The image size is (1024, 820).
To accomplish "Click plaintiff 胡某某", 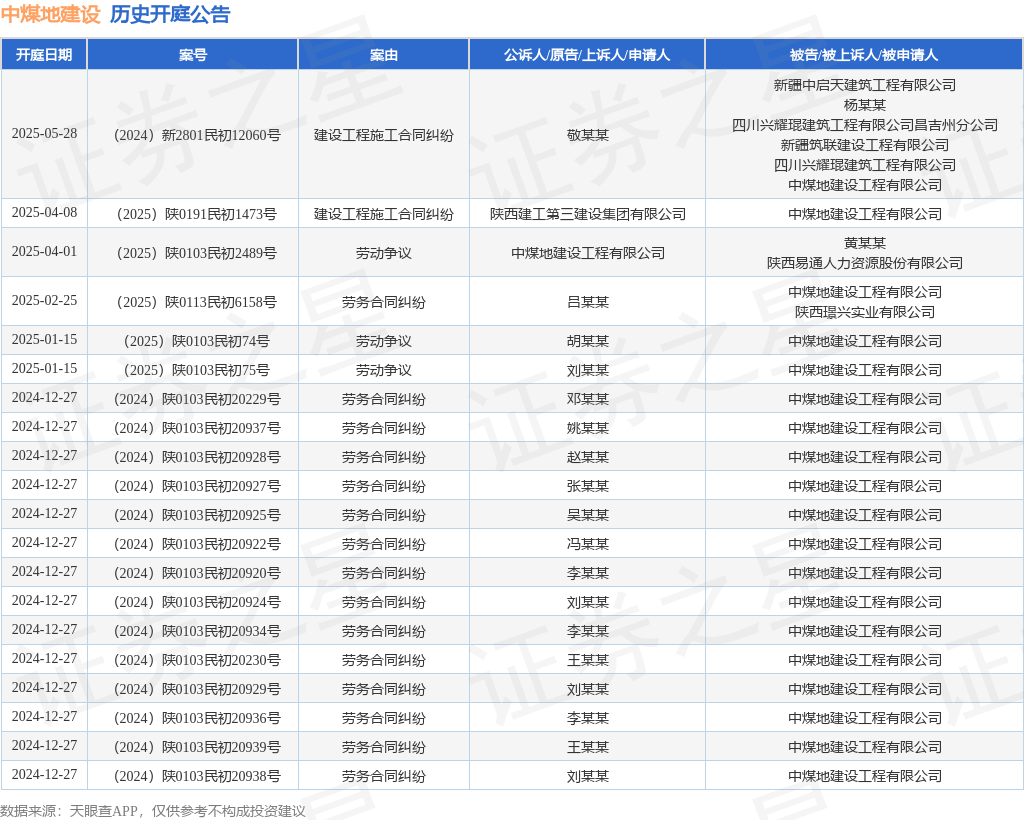I will (x=588, y=341).
